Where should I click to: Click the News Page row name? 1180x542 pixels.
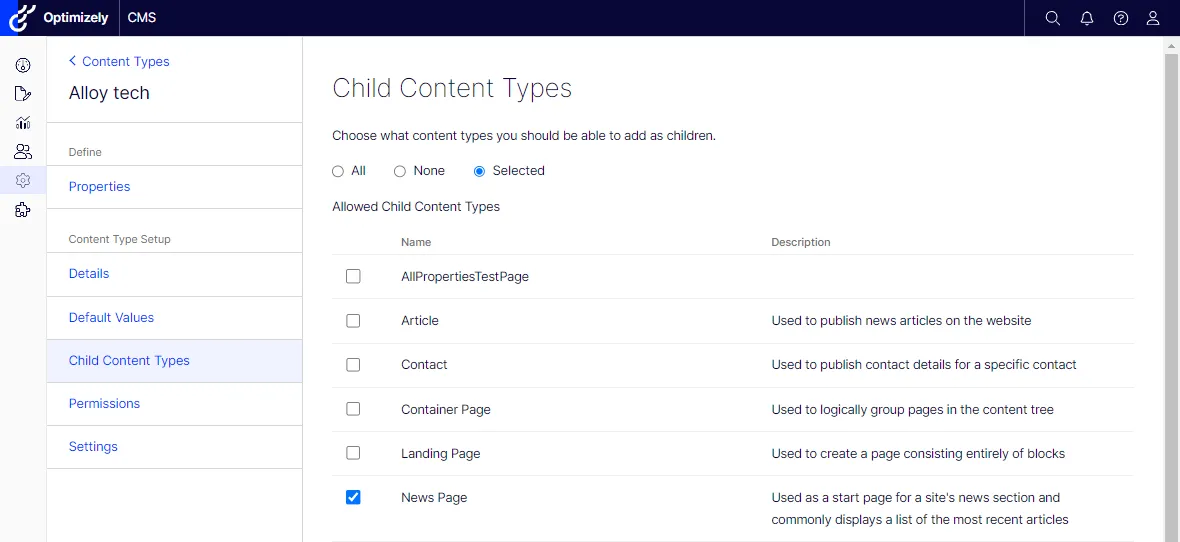434,498
